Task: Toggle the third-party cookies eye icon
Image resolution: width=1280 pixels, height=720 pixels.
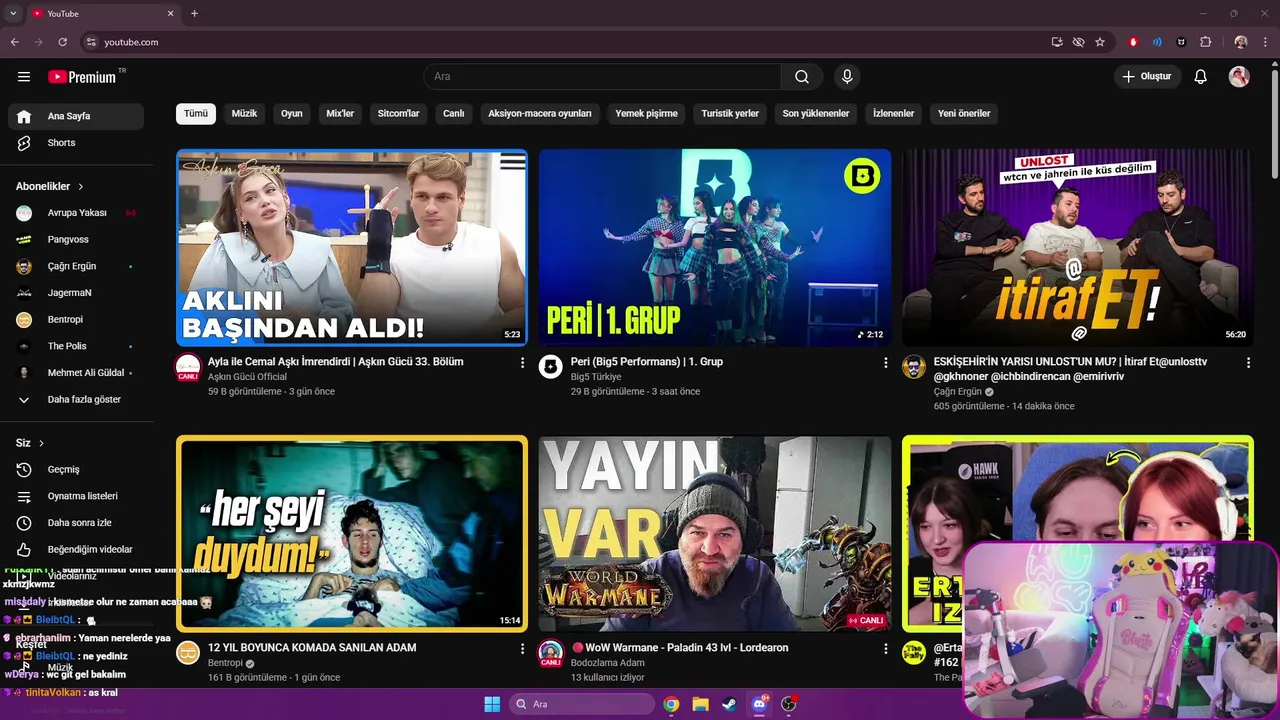Action: (1078, 42)
